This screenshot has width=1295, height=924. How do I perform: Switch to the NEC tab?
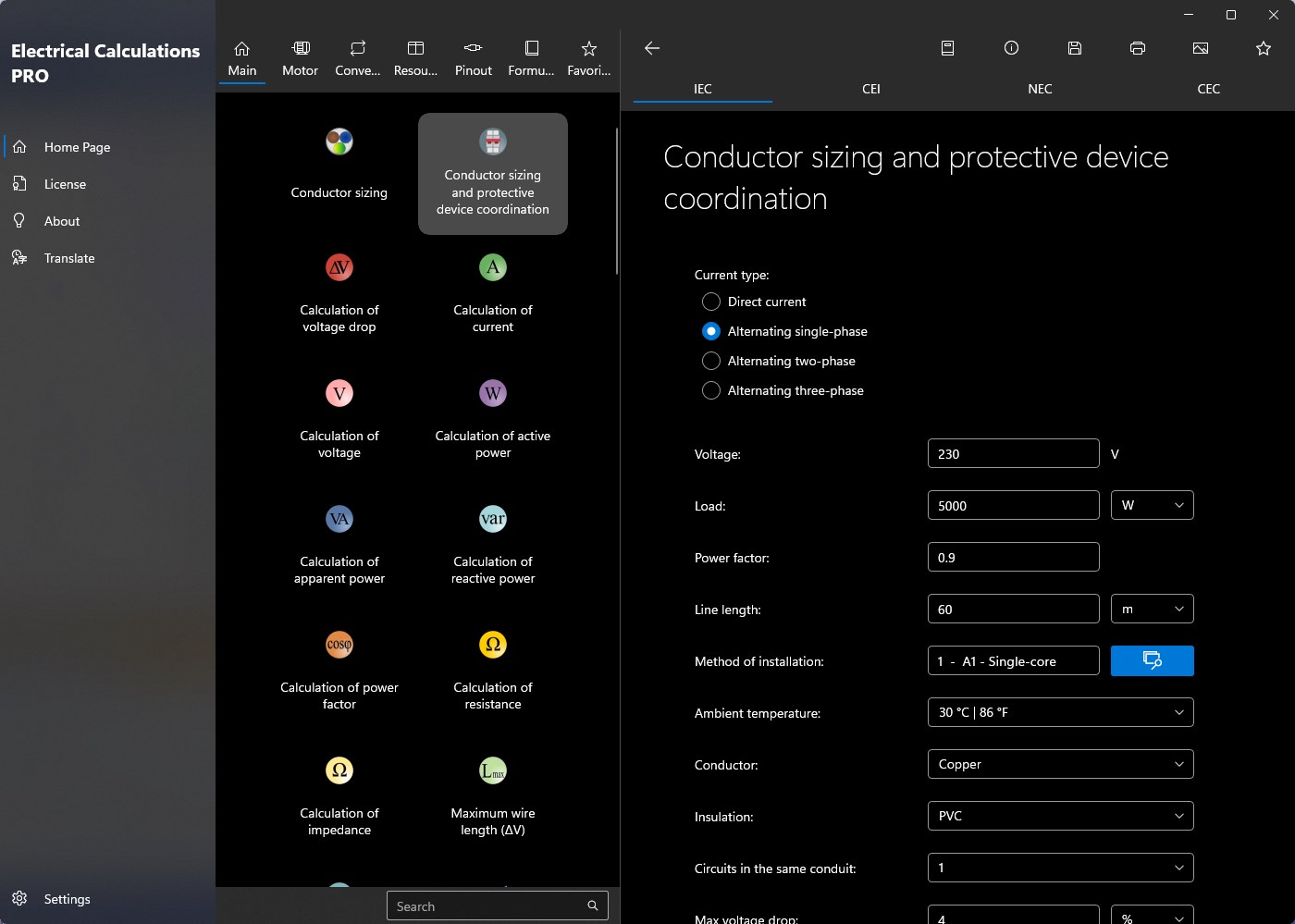pos(1040,89)
